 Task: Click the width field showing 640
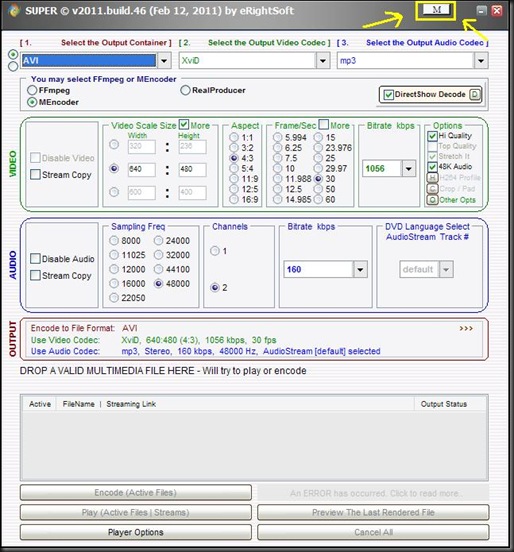142,169
